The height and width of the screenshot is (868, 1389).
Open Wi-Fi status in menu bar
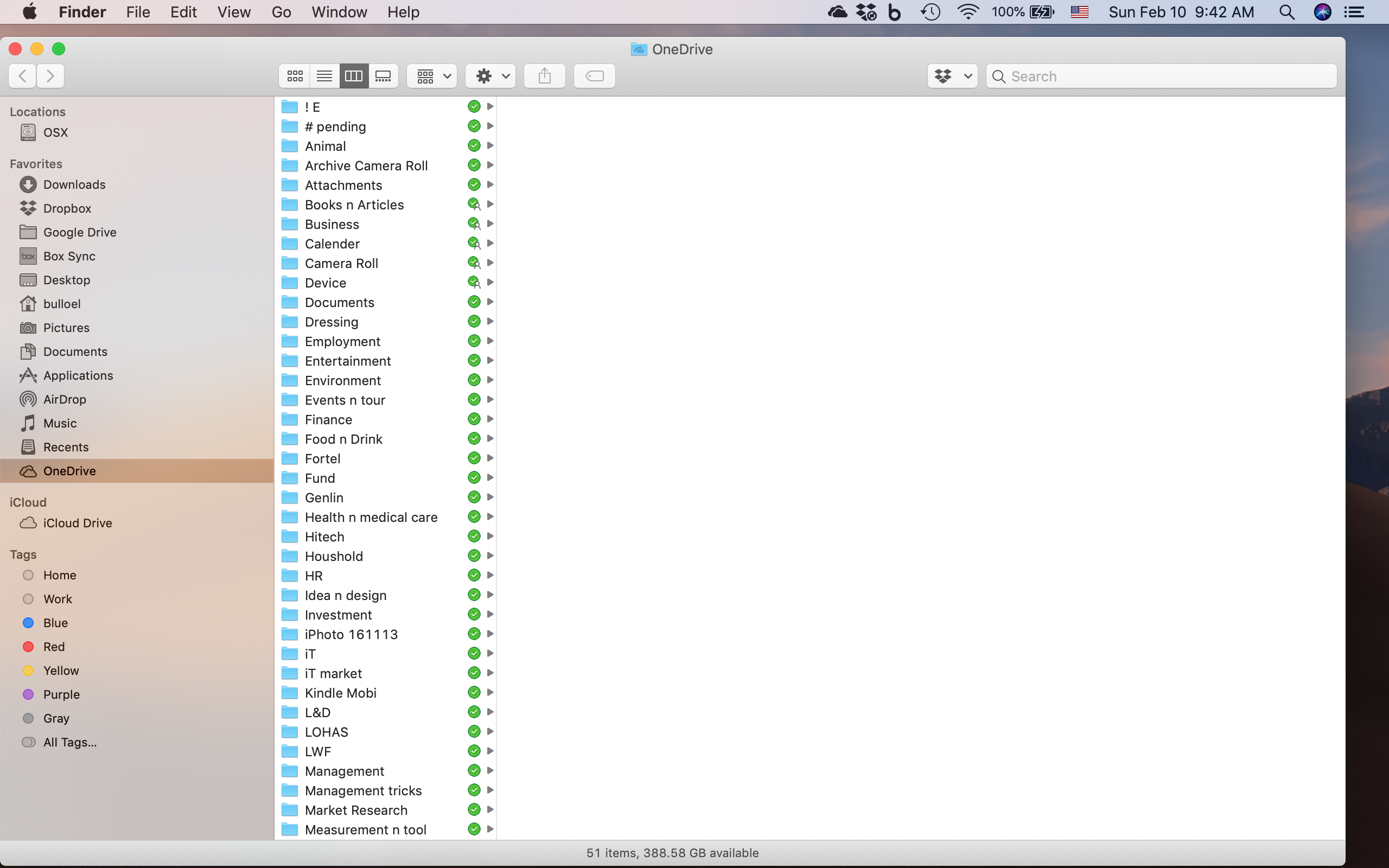point(968,12)
